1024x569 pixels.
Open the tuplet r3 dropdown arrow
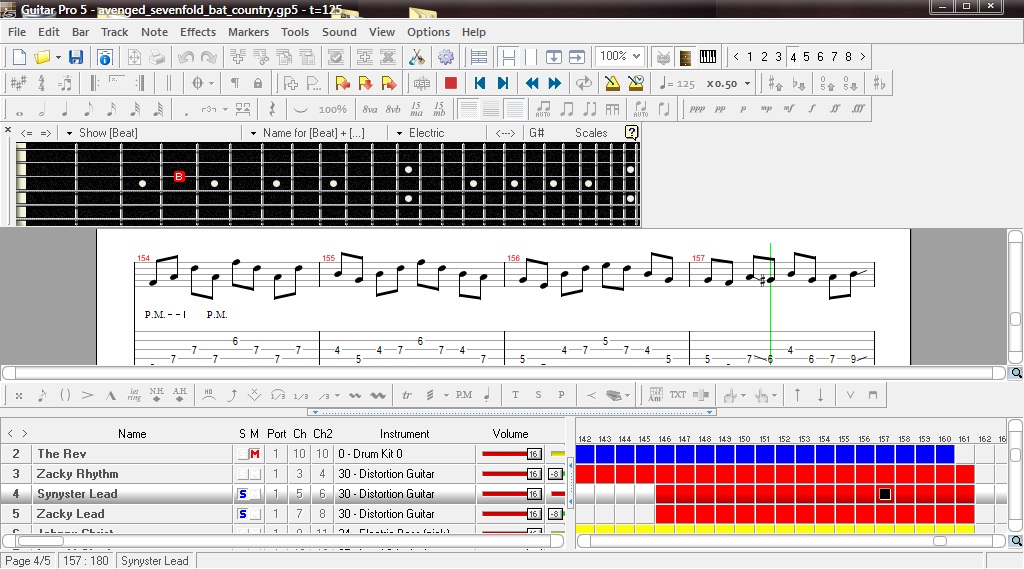[225, 110]
